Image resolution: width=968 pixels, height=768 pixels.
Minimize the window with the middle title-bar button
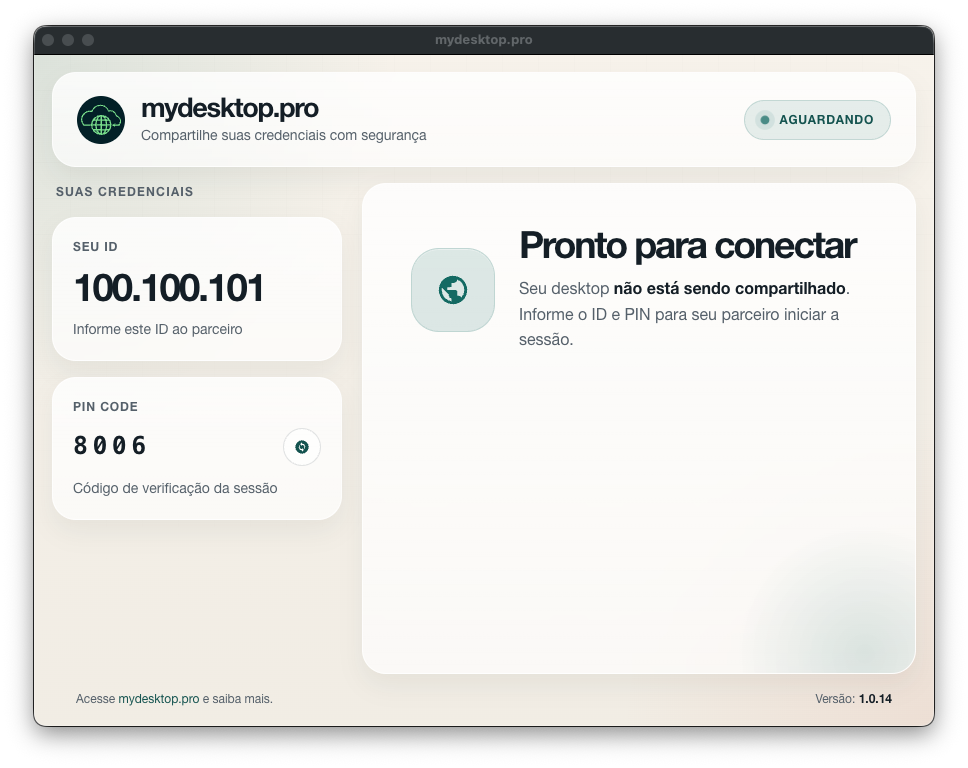point(69,40)
